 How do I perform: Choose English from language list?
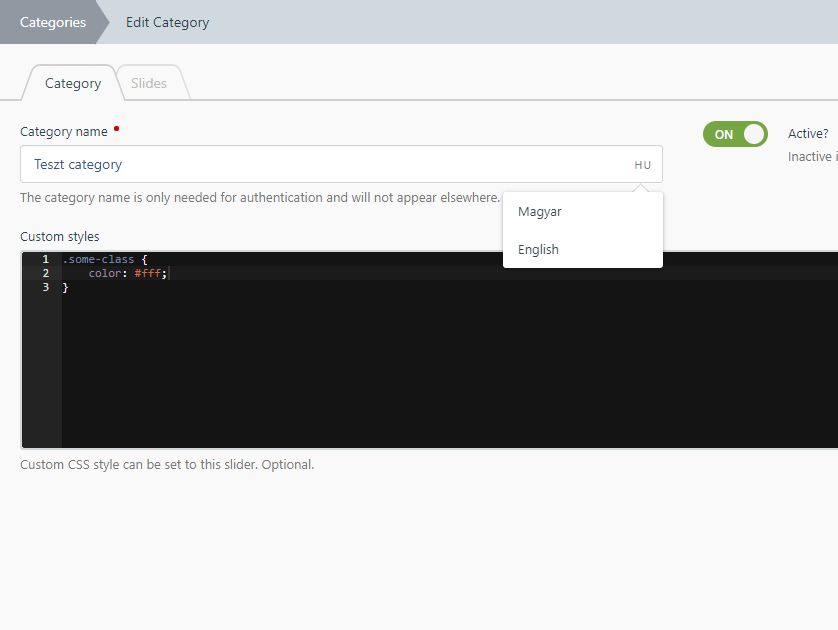click(x=583, y=250)
